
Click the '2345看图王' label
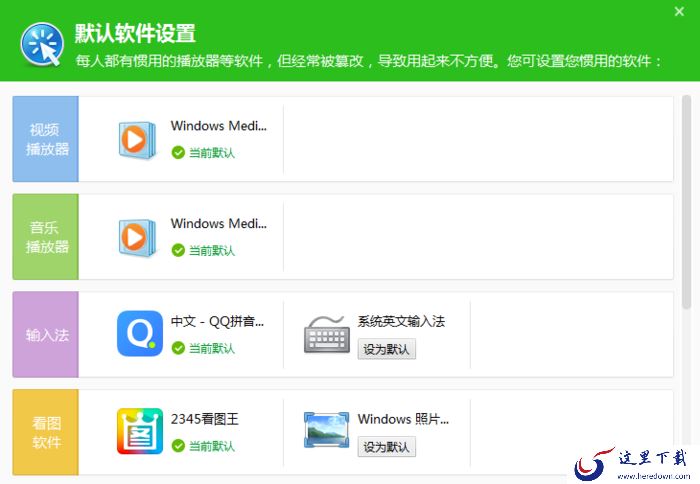pos(204,419)
